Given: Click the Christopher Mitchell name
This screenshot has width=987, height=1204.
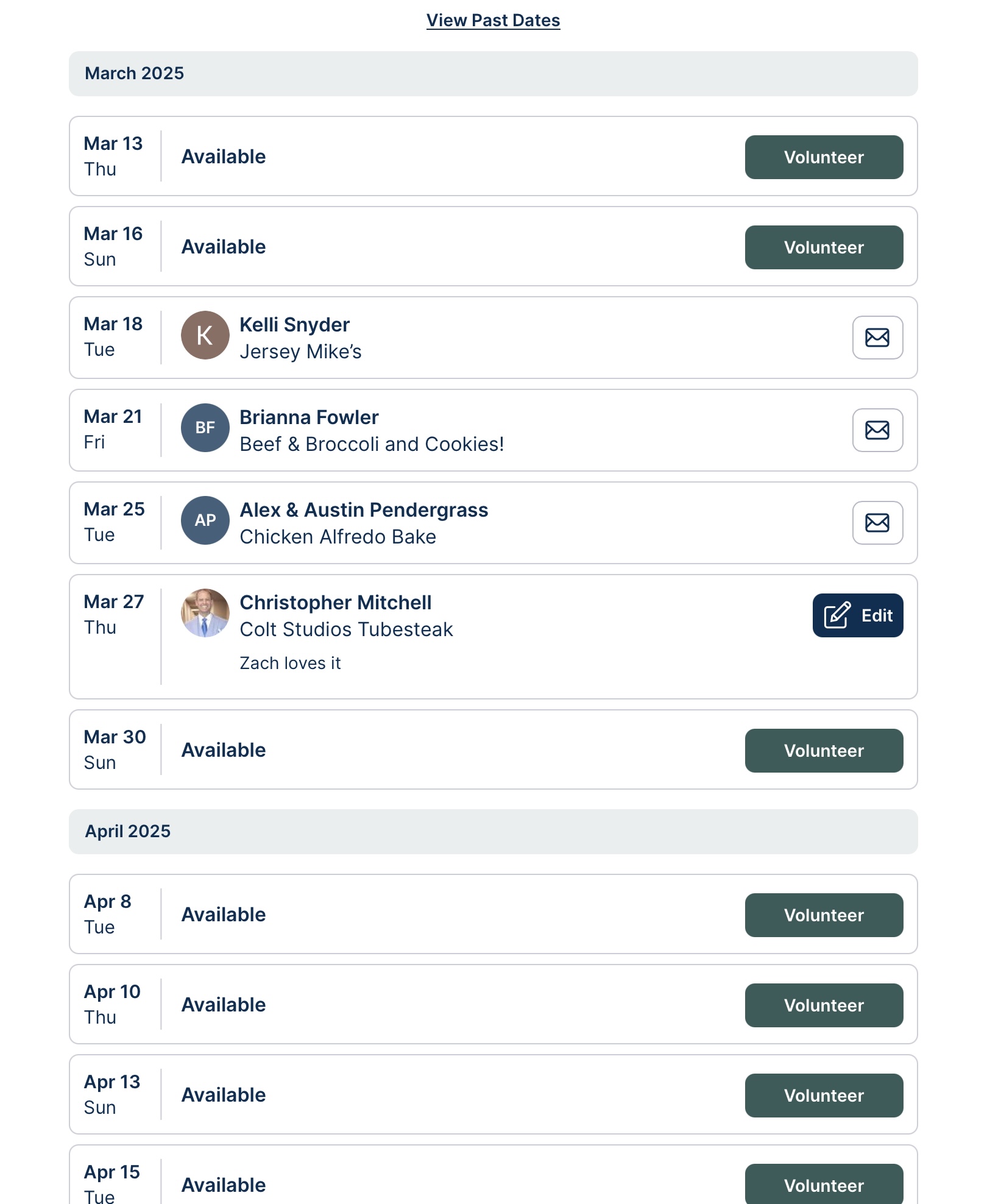Looking at the screenshot, I should (x=336, y=603).
